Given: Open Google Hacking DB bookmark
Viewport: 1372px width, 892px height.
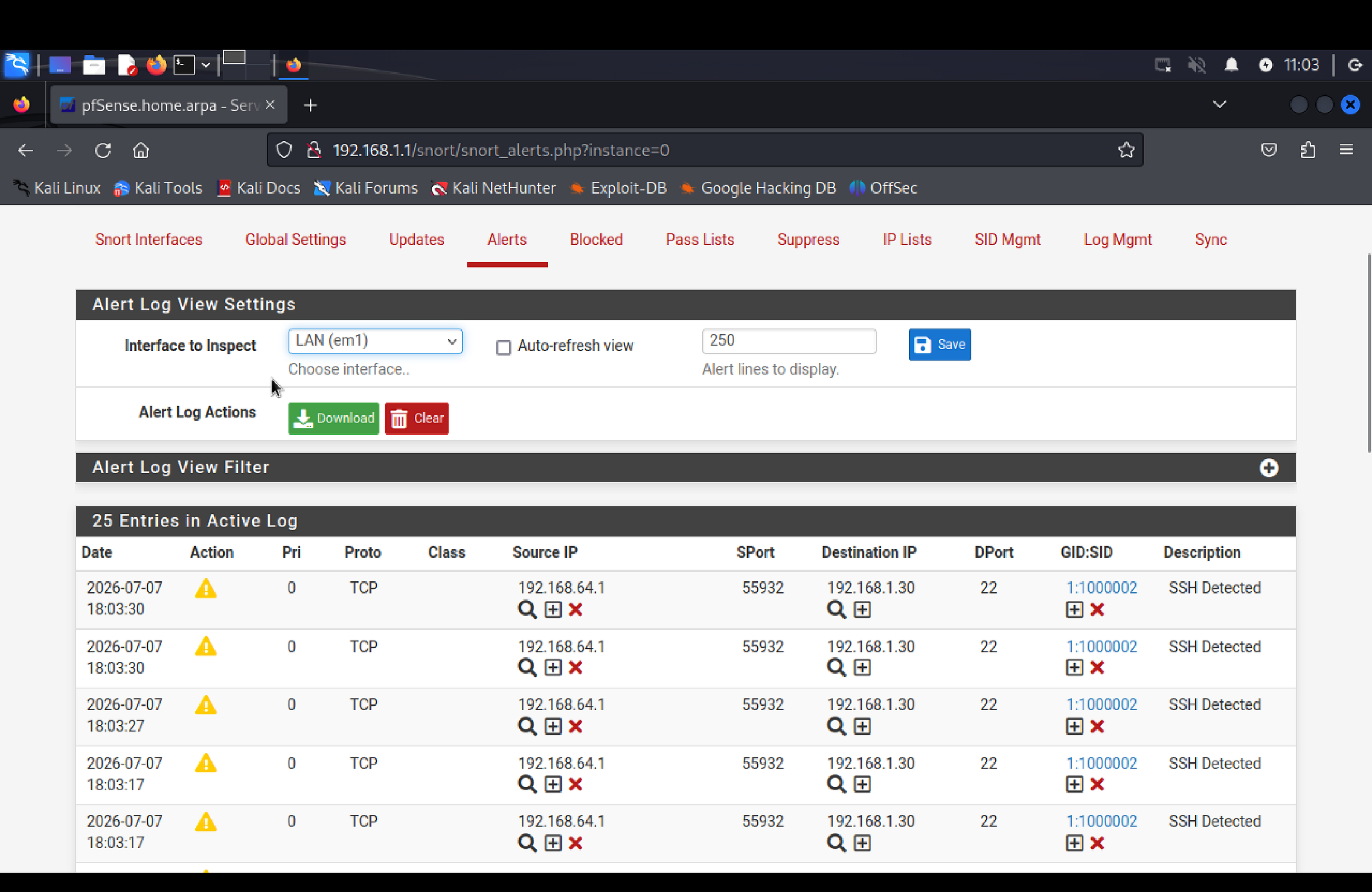Looking at the screenshot, I should click(x=758, y=188).
